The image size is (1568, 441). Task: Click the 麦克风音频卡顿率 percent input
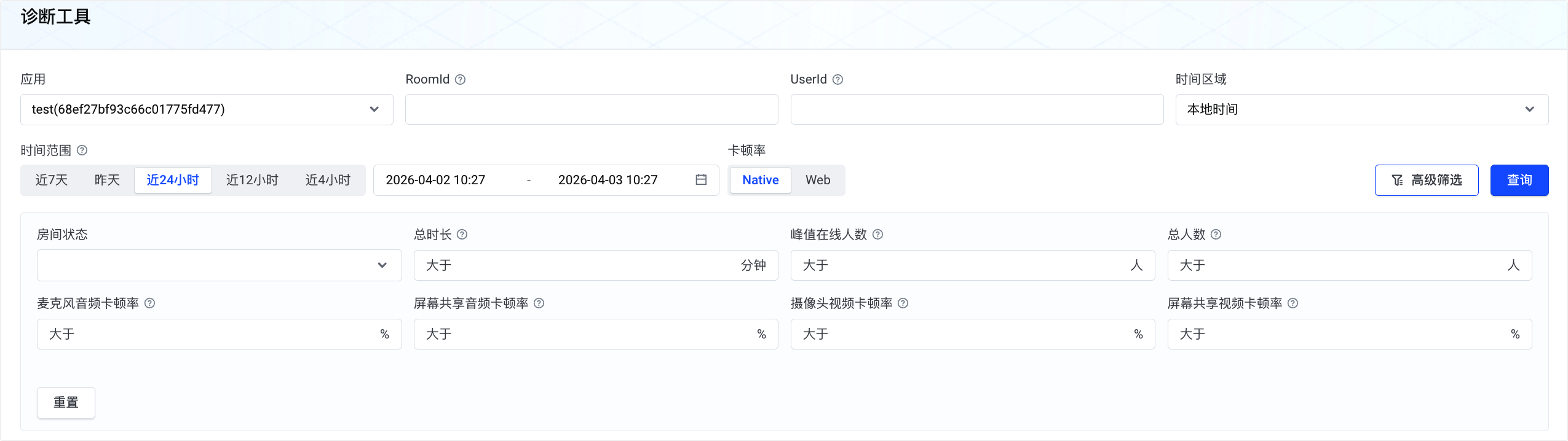coord(219,334)
